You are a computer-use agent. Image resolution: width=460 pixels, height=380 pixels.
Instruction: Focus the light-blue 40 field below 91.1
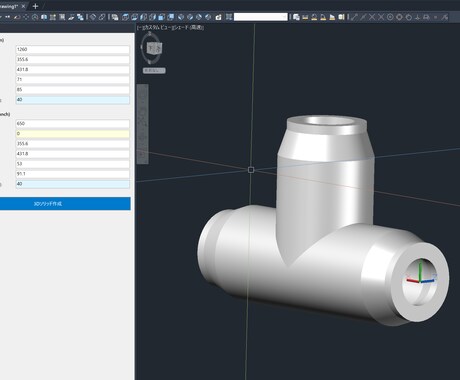[x=73, y=184]
